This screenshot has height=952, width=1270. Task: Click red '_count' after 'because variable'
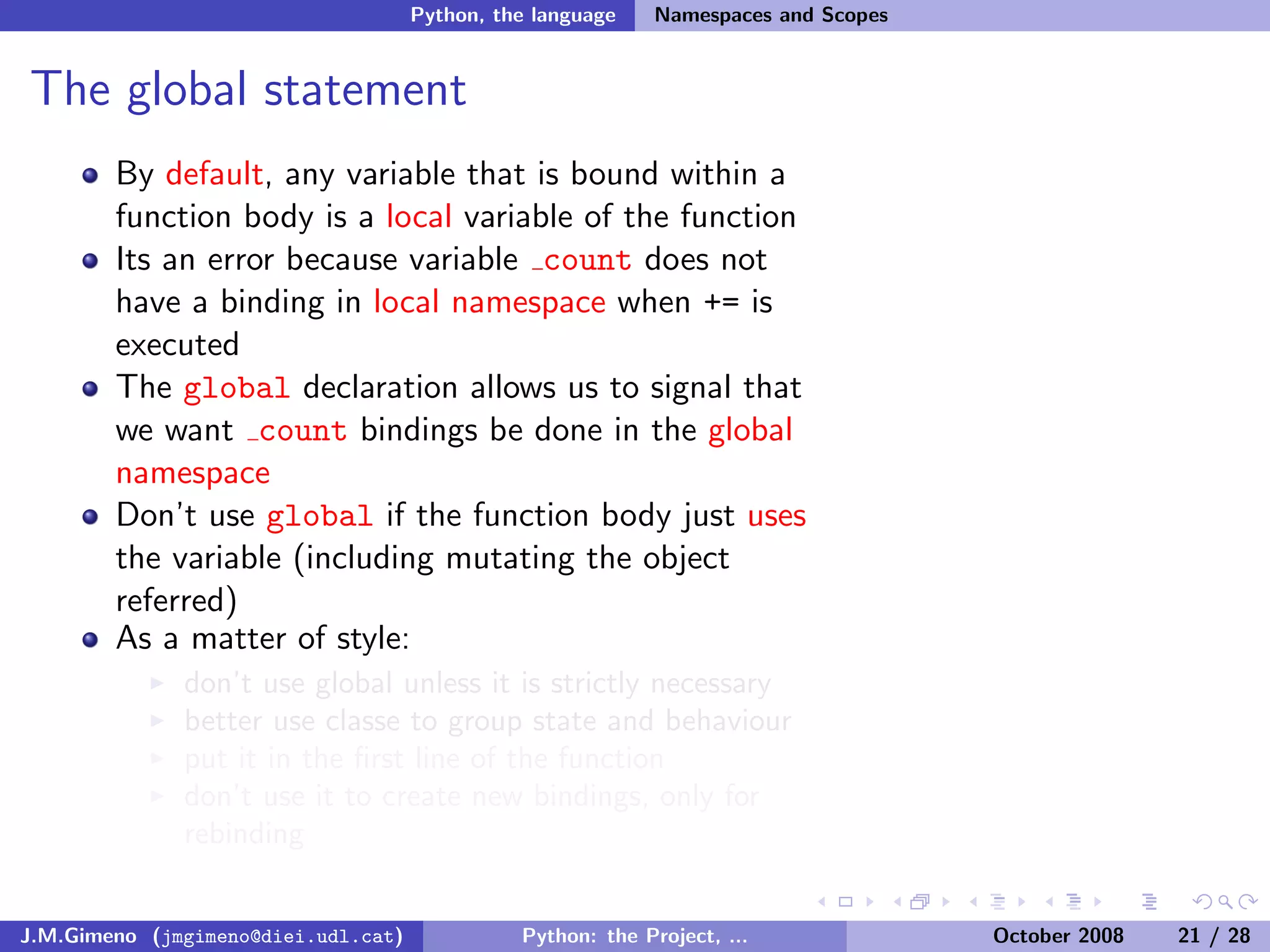(582, 260)
